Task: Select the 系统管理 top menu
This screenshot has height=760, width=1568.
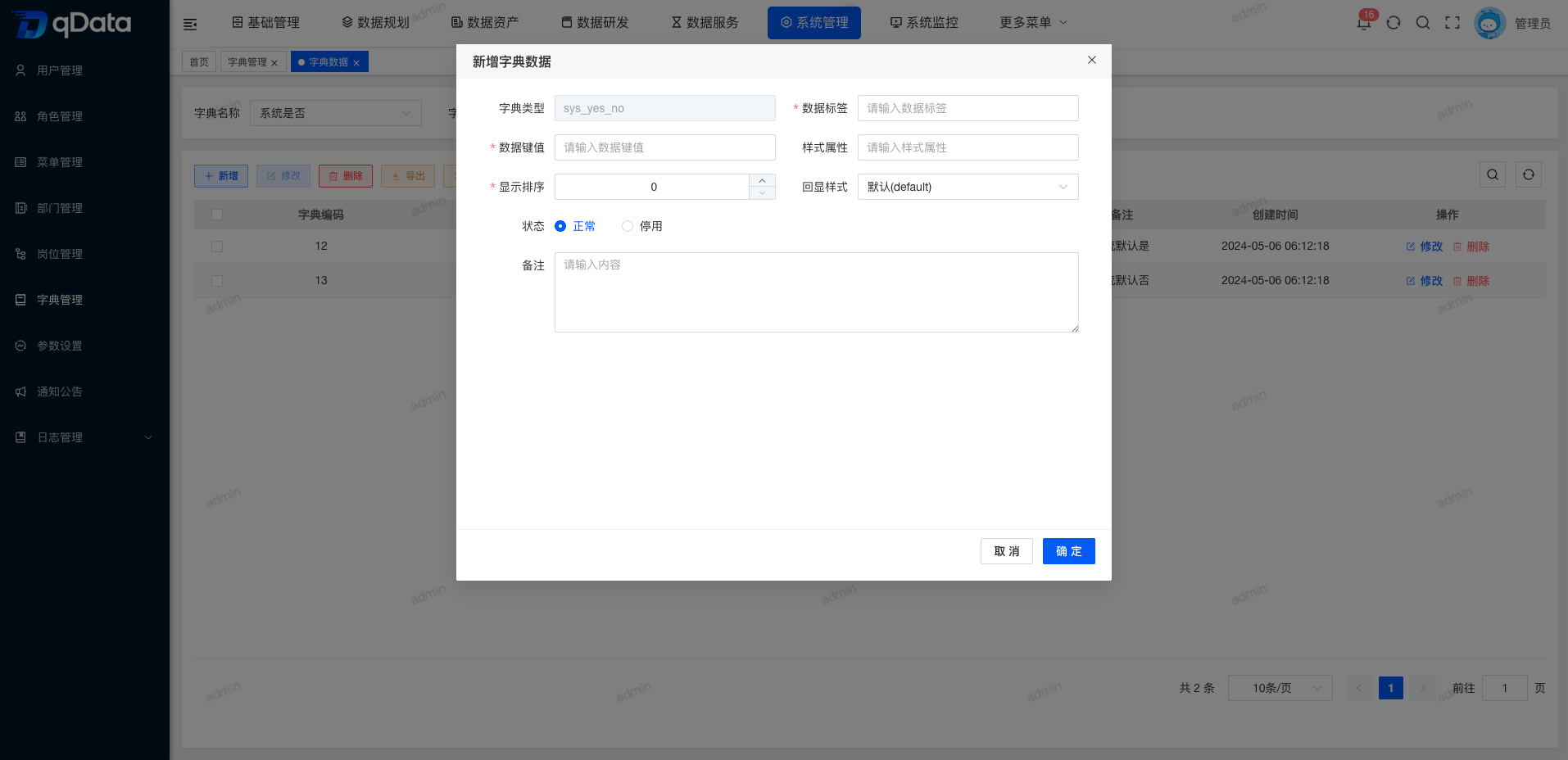Action: point(814,22)
